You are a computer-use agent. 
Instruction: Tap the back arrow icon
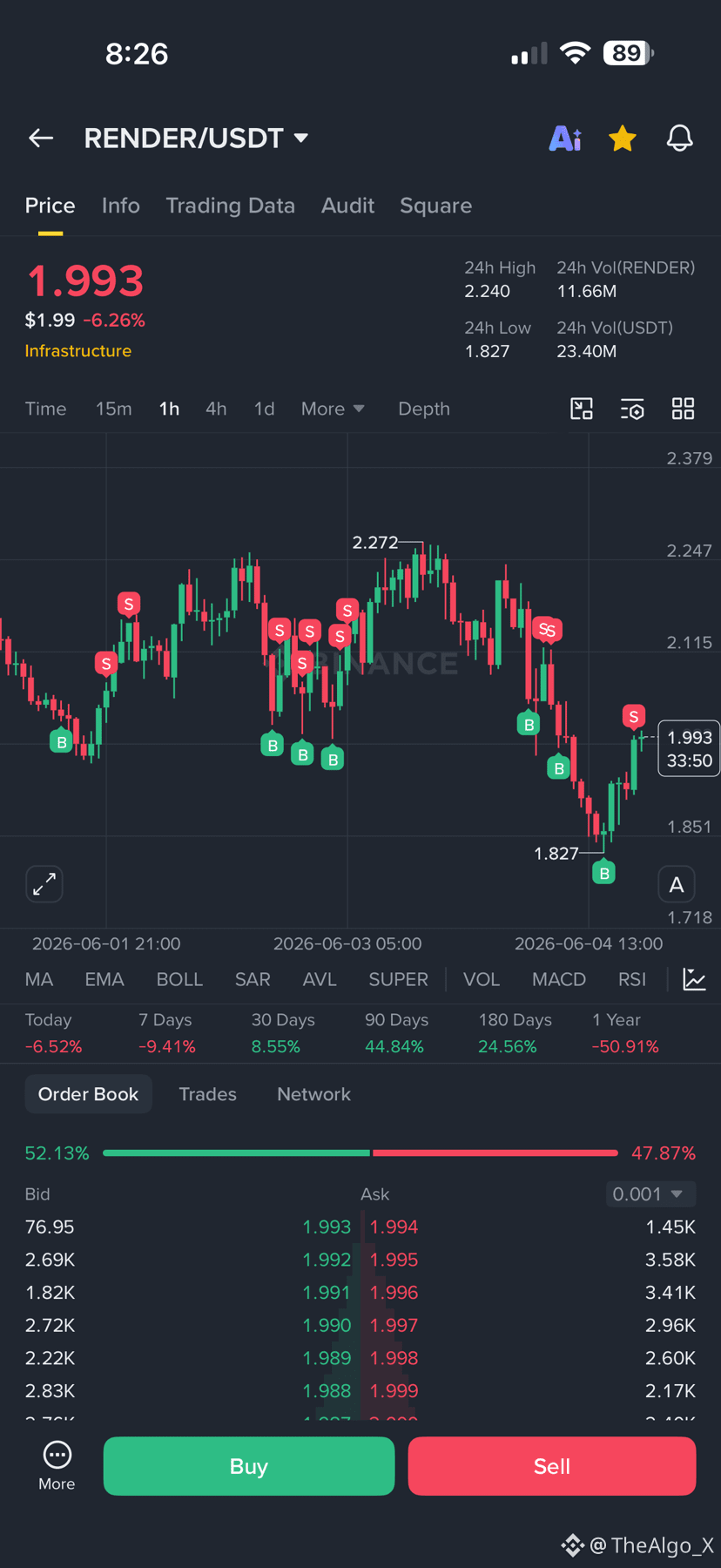41,138
